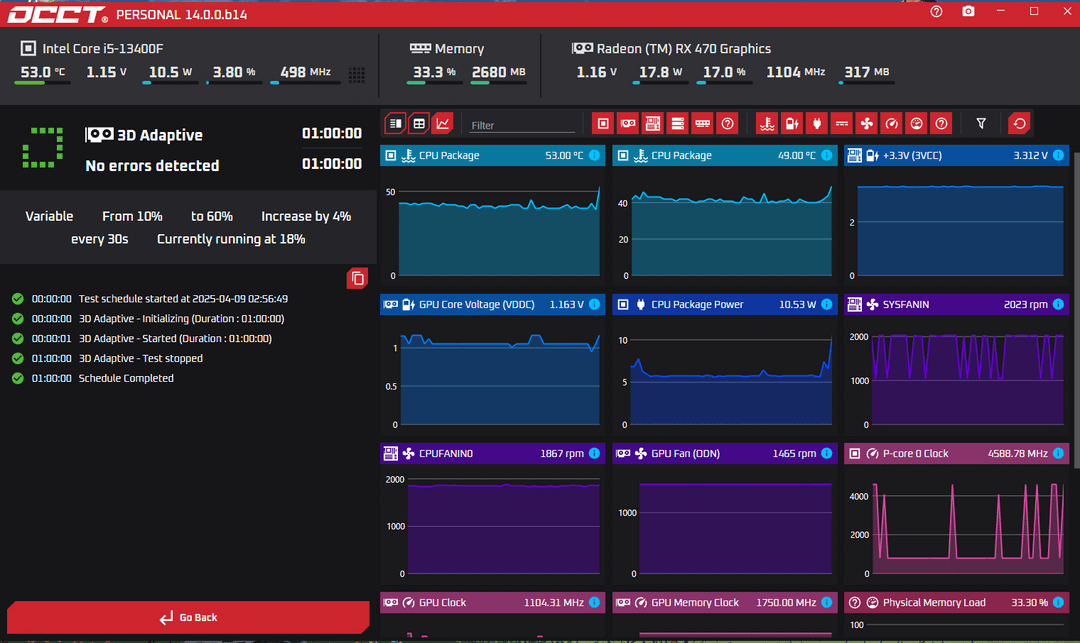
Task: Click the CPU frequency 498 MHz reading
Action: tap(305, 72)
